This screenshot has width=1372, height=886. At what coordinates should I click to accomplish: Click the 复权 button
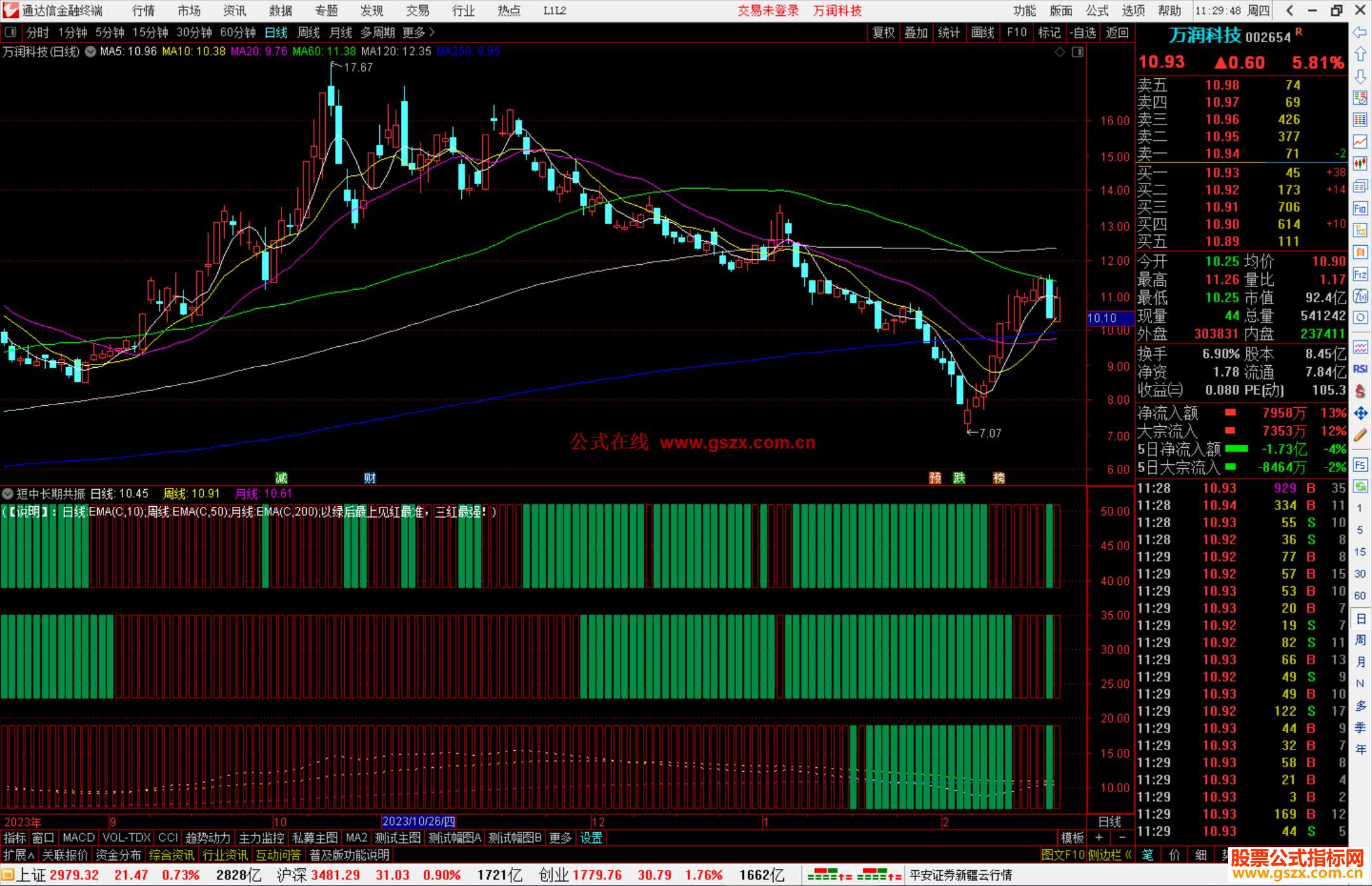(x=884, y=32)
